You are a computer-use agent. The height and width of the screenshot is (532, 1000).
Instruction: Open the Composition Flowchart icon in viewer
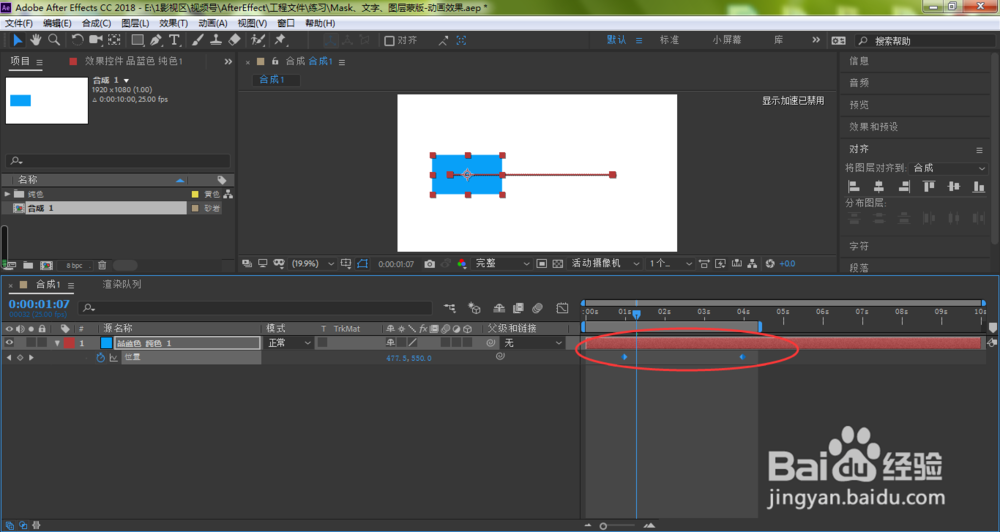pyautogui.click(x=753, y=264)
